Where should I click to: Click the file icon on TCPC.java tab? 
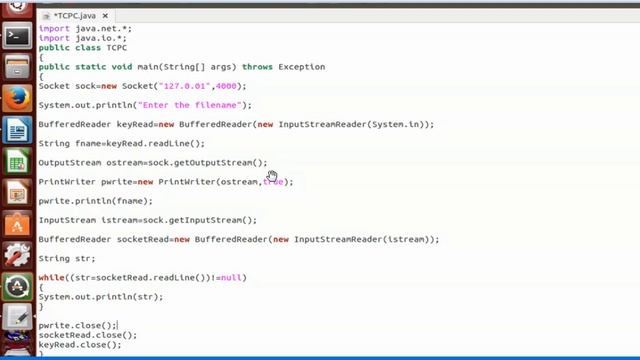tap(46, 16)
